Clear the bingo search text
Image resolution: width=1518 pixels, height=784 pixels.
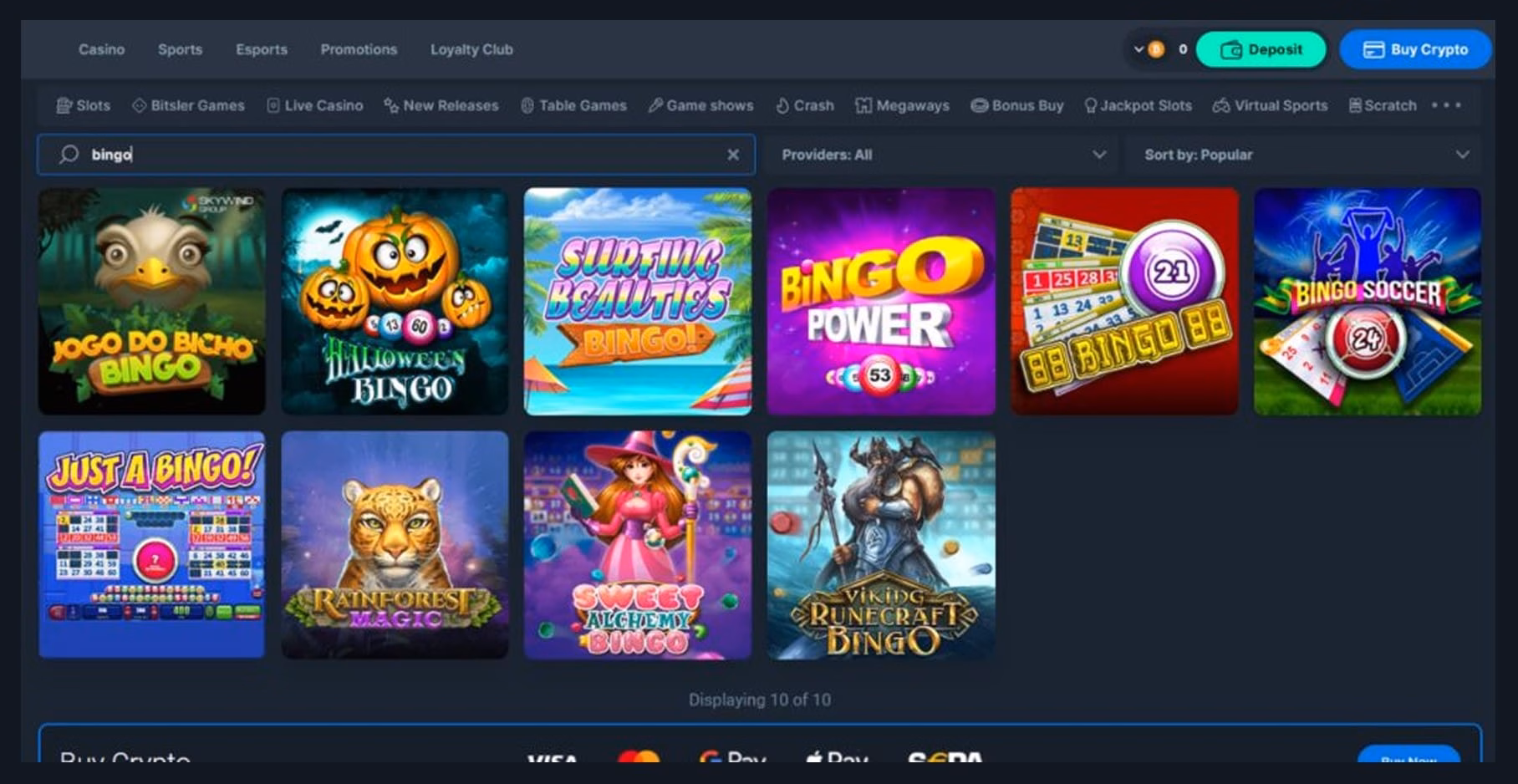733,155
